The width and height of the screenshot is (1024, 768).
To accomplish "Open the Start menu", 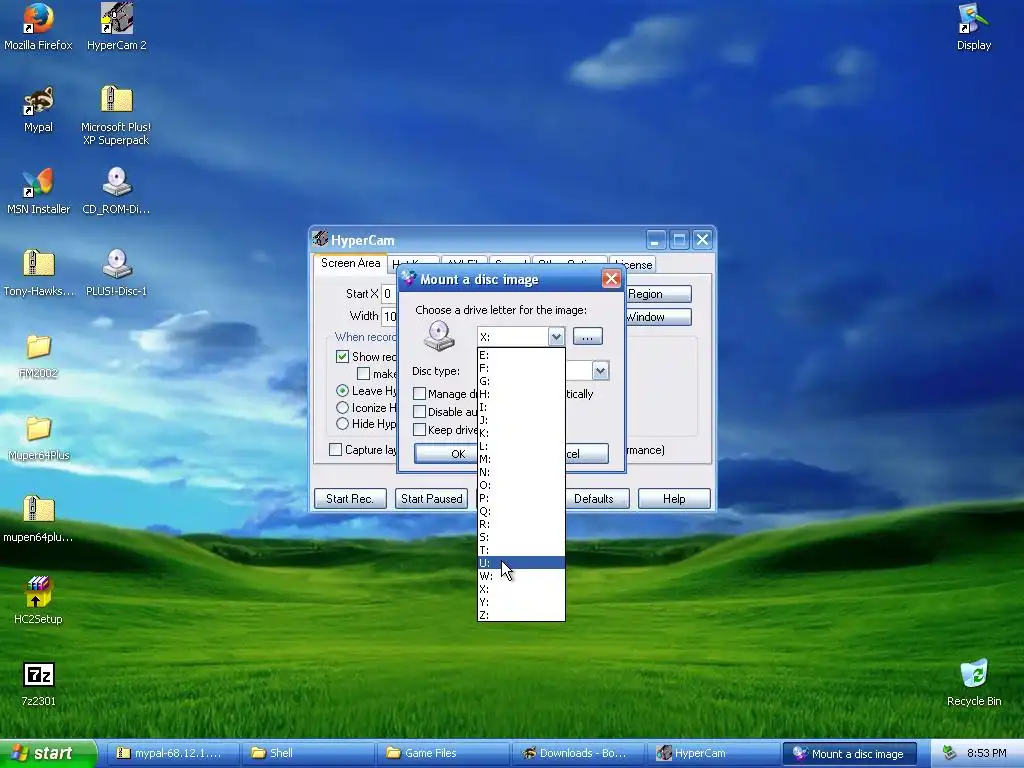I will [48, 753].
